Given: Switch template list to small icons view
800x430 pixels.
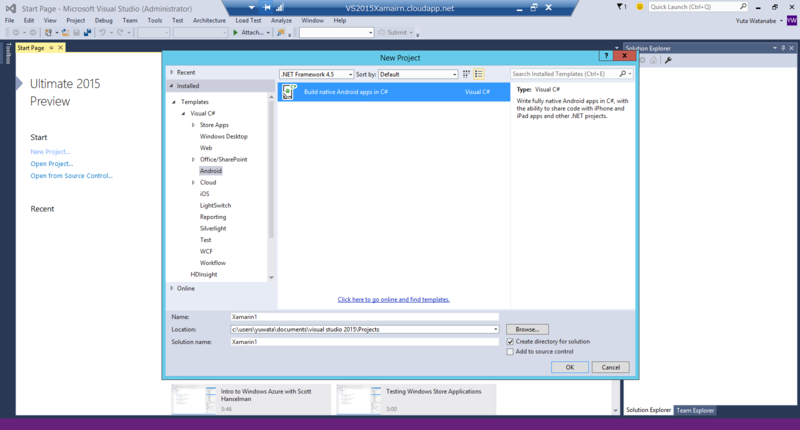Looking at the screenshot, I should click(x=466, y=74).
